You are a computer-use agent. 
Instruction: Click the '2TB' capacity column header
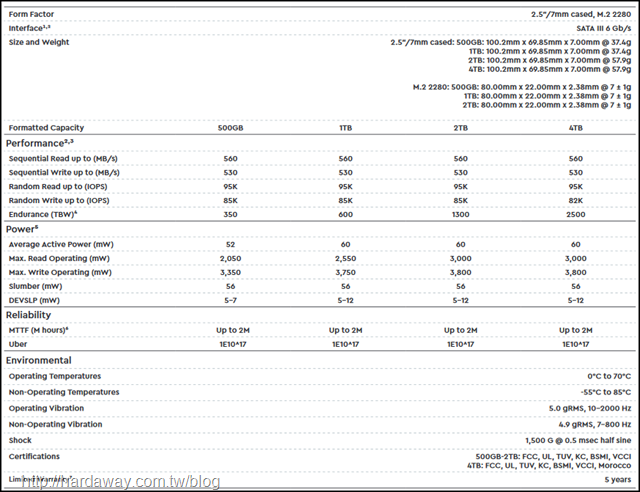(460, 127)
